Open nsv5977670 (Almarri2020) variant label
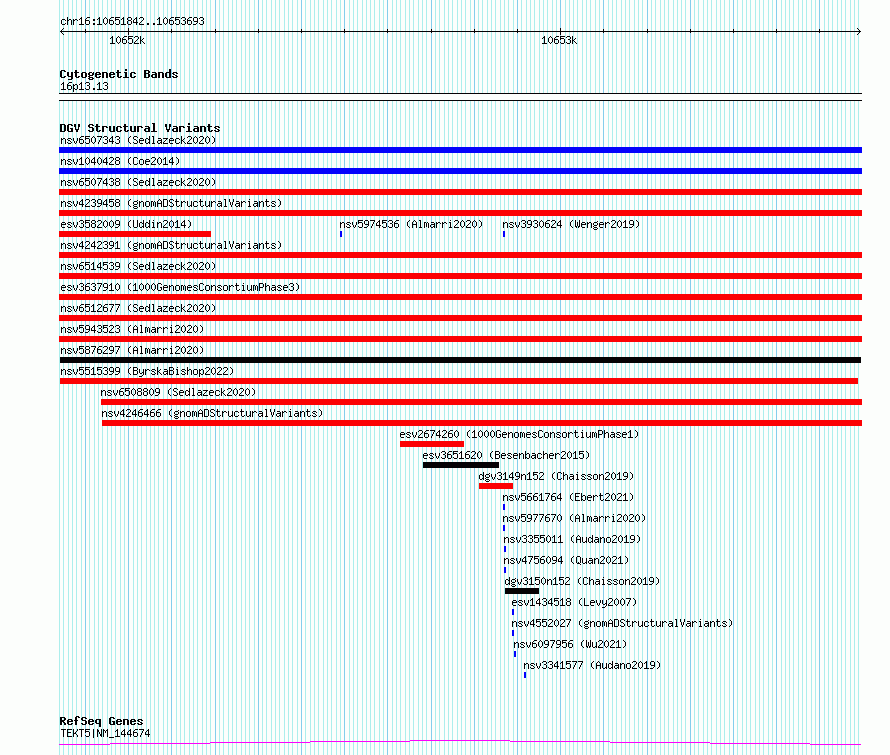The width and height of the screenshot is (890, 755). point(574,518)
